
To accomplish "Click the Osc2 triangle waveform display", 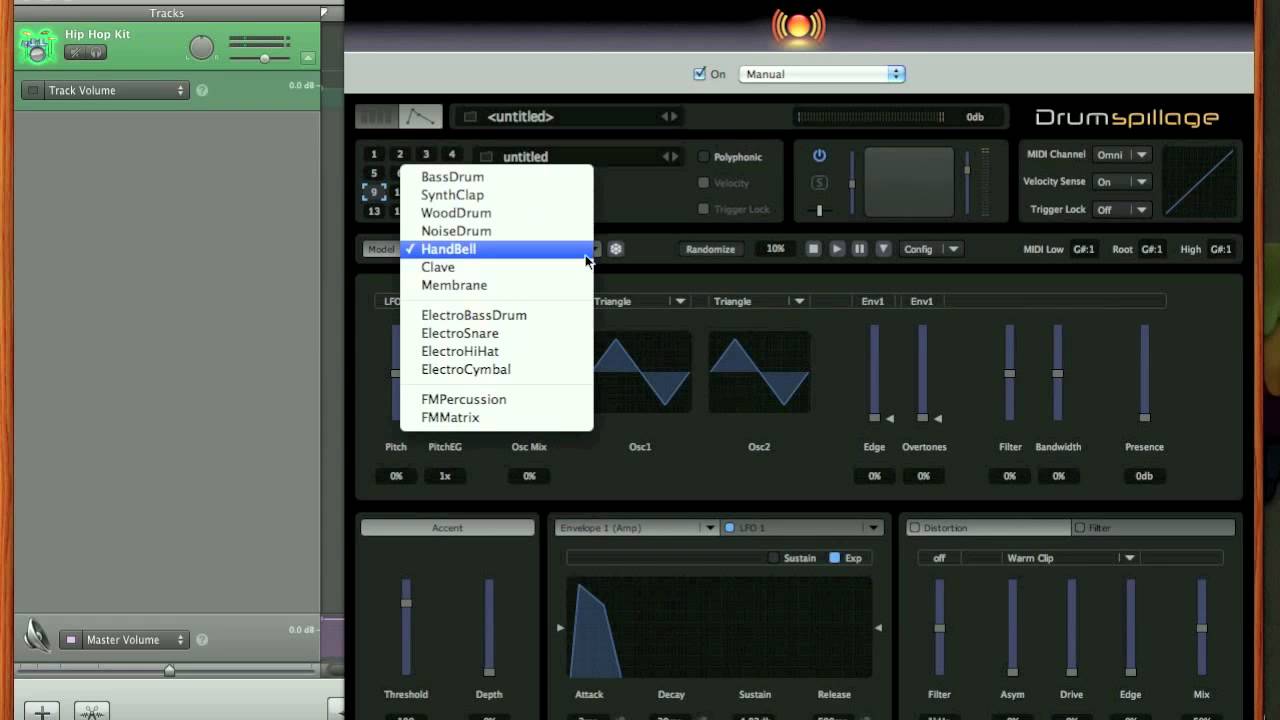I will 759,372.
